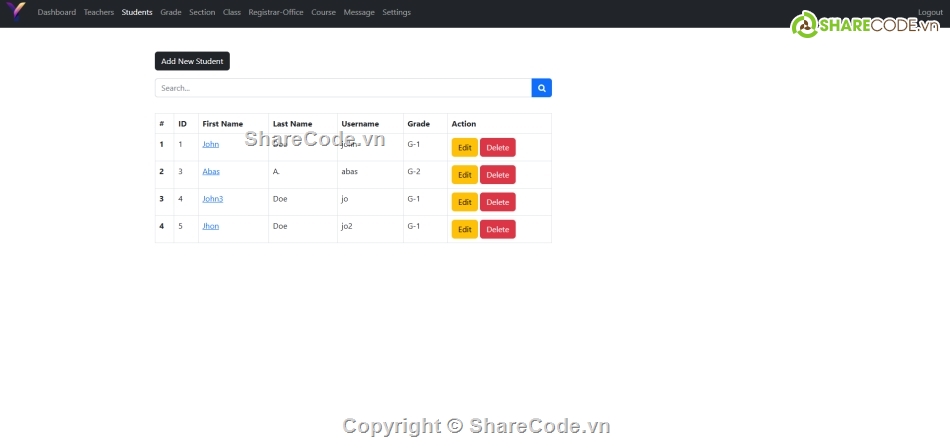This screenshot has width=950, height=448.
Task: Delete the student with username jo2
Action: coord(497,229)
